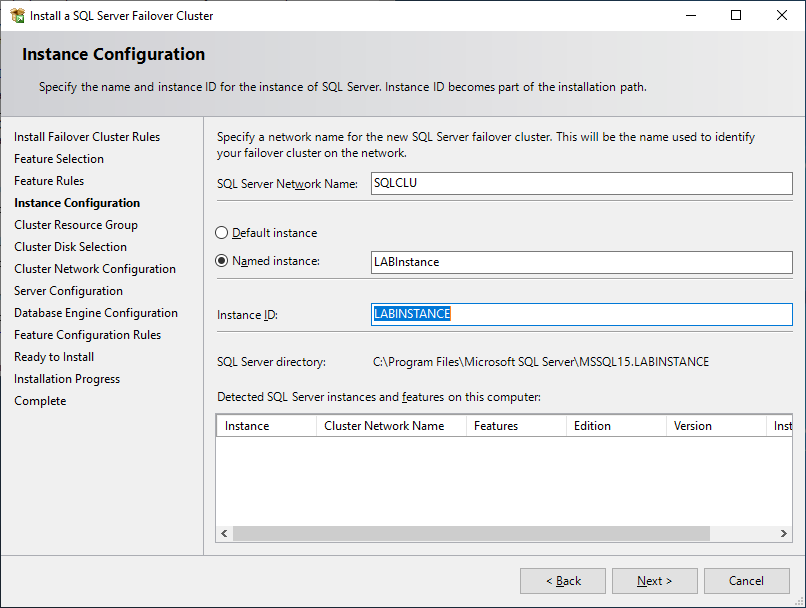This screenshot has height=608, width=806.
Task: Select the Named instance radio button
Action: pos(221,261)
